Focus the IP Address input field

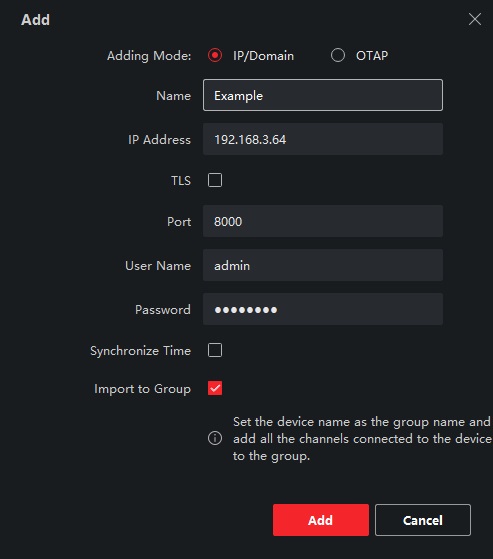[323, 139]
